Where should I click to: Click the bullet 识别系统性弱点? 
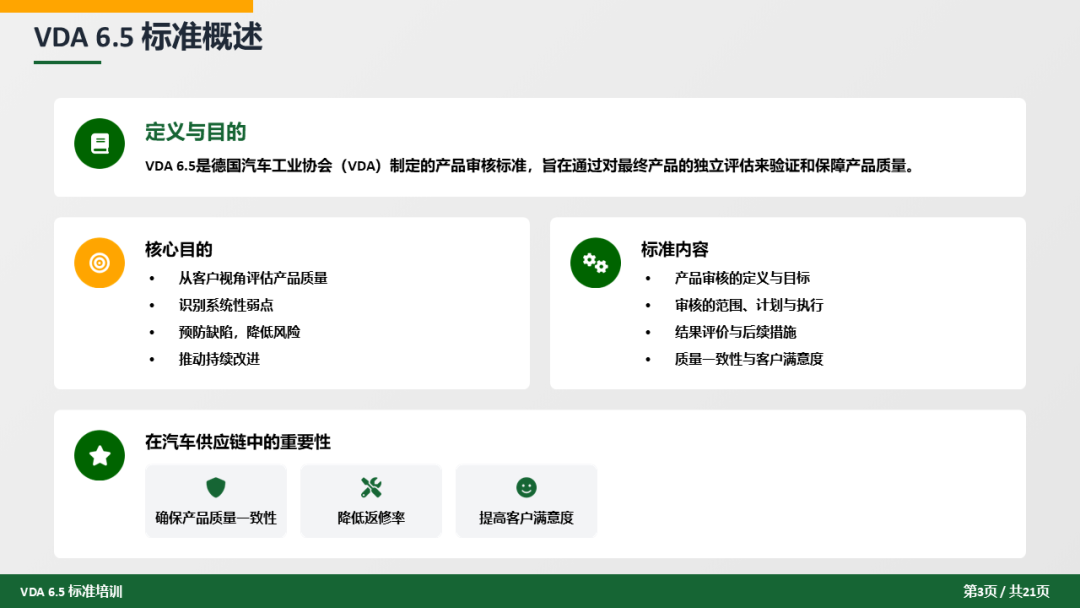(226, 305)
